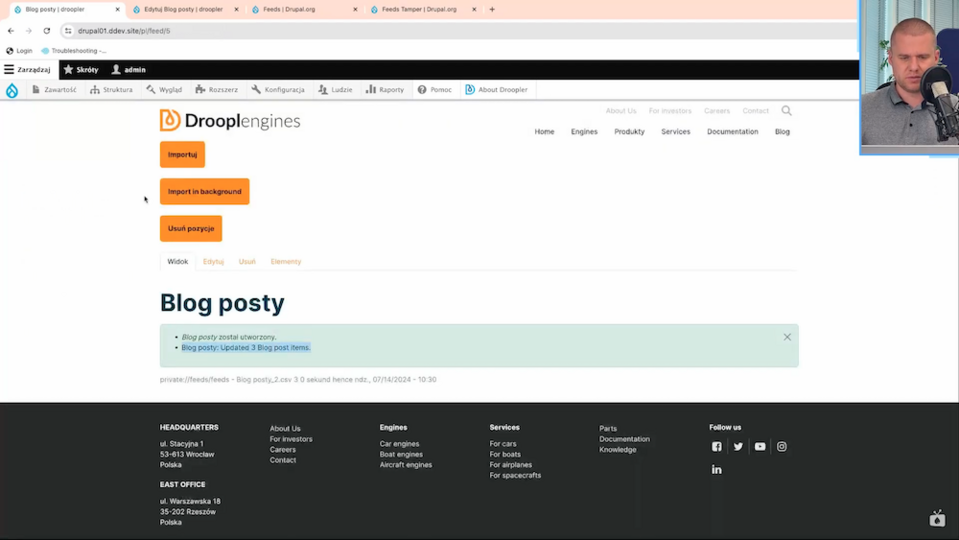Open Boat engines footer link
Viewport: 959px width, 540px height.
coord(401,454)
